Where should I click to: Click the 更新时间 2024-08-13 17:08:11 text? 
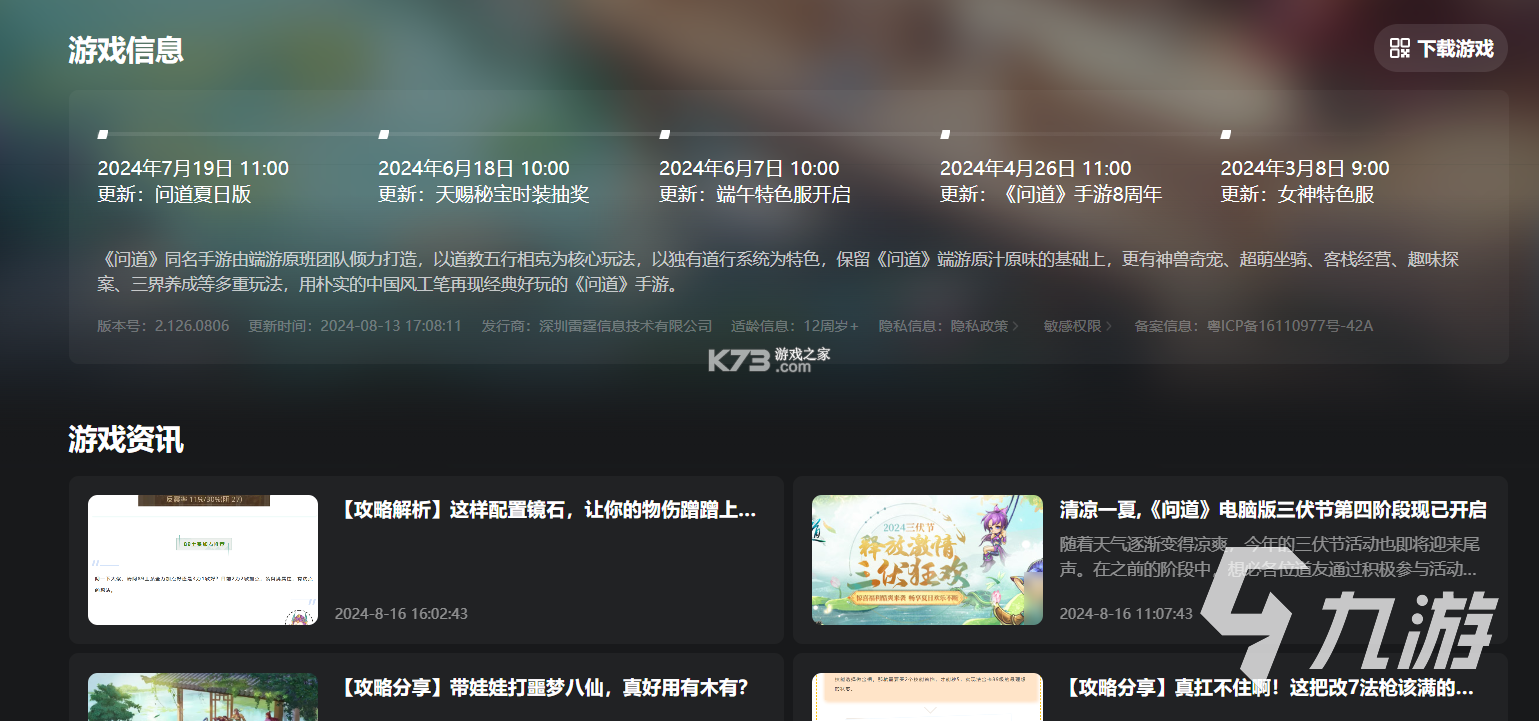355,326
